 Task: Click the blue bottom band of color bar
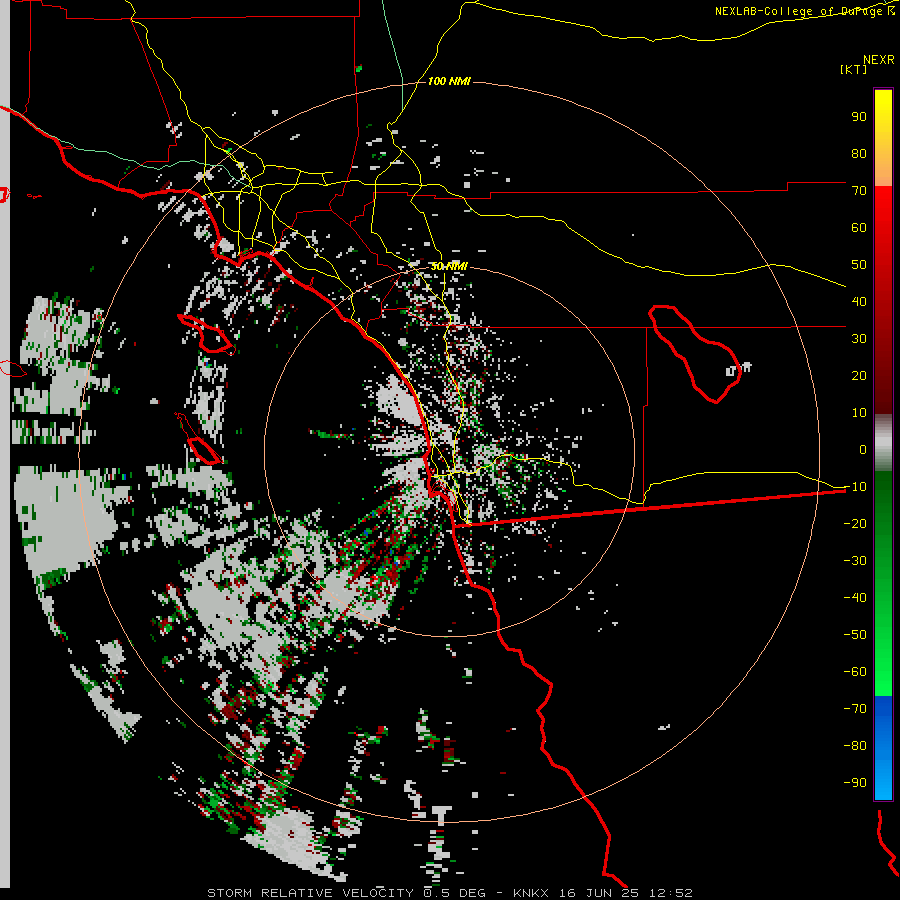pyautogui.click(x=883, y=748)
